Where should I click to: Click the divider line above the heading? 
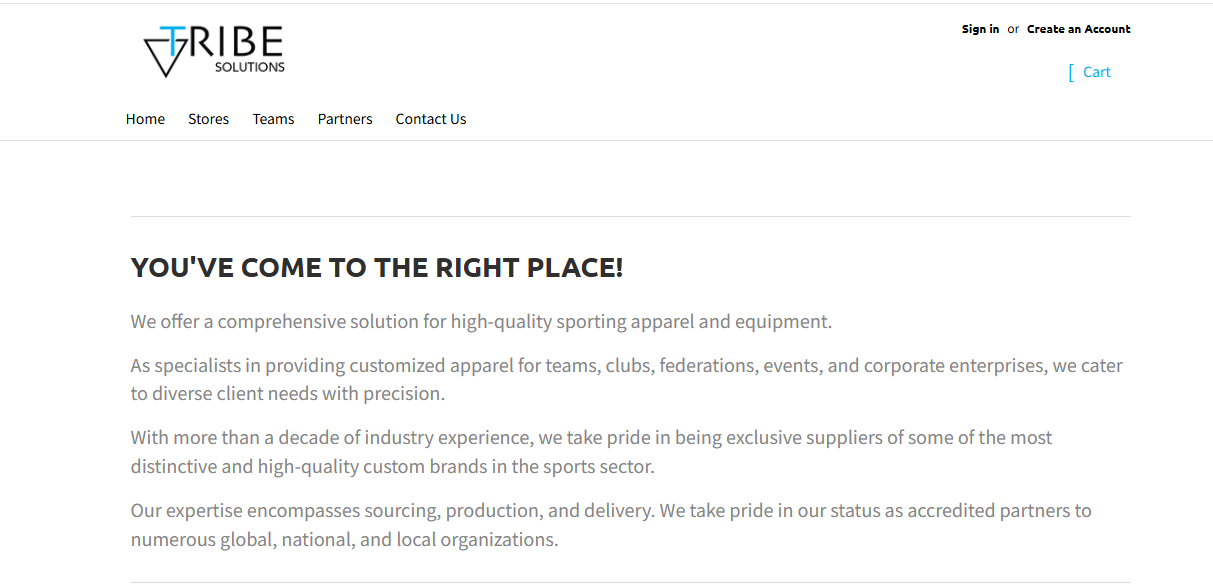(630, 216)
